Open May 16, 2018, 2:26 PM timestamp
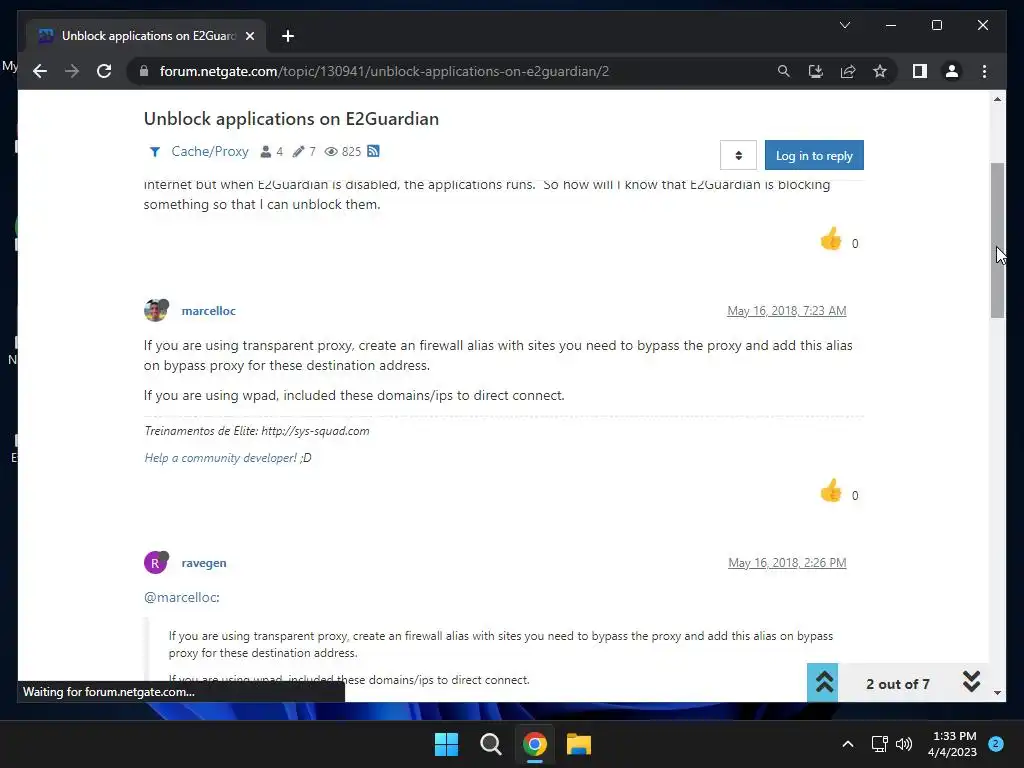This screenshot has width=1024, height=768. 787,563
